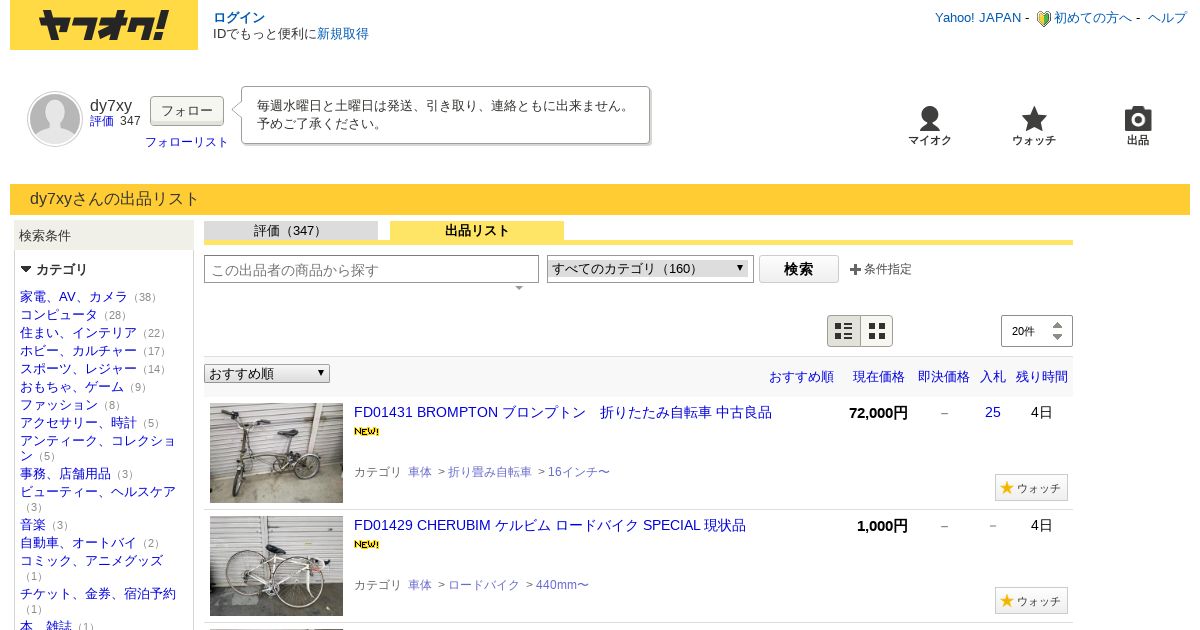Filter by おもちゃ、ゲーム category

pos(72,387)
